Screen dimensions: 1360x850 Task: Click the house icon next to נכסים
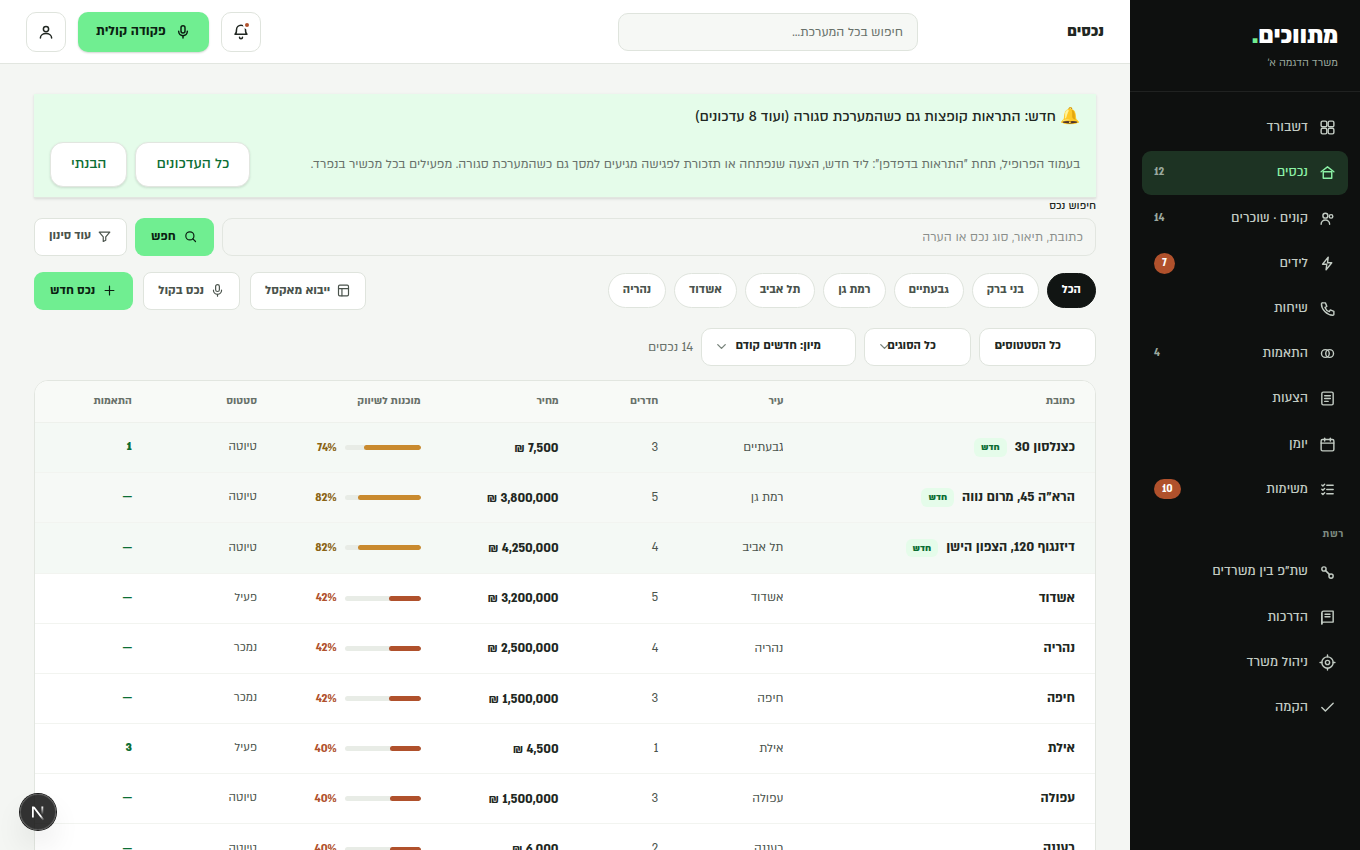click(1327, 172)
